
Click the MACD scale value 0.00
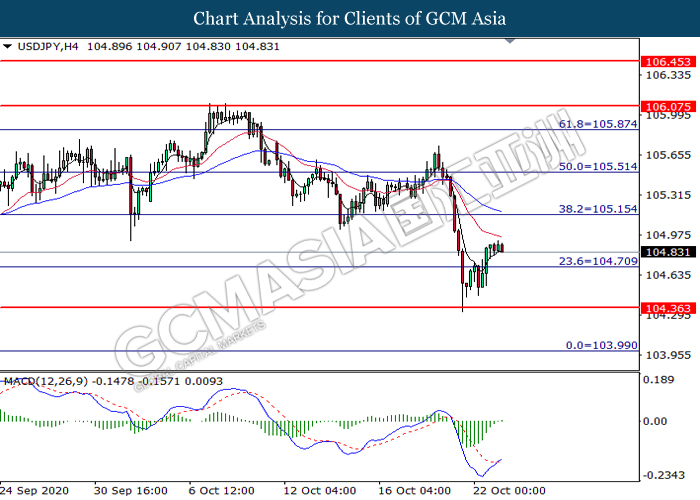coord(655,421)
